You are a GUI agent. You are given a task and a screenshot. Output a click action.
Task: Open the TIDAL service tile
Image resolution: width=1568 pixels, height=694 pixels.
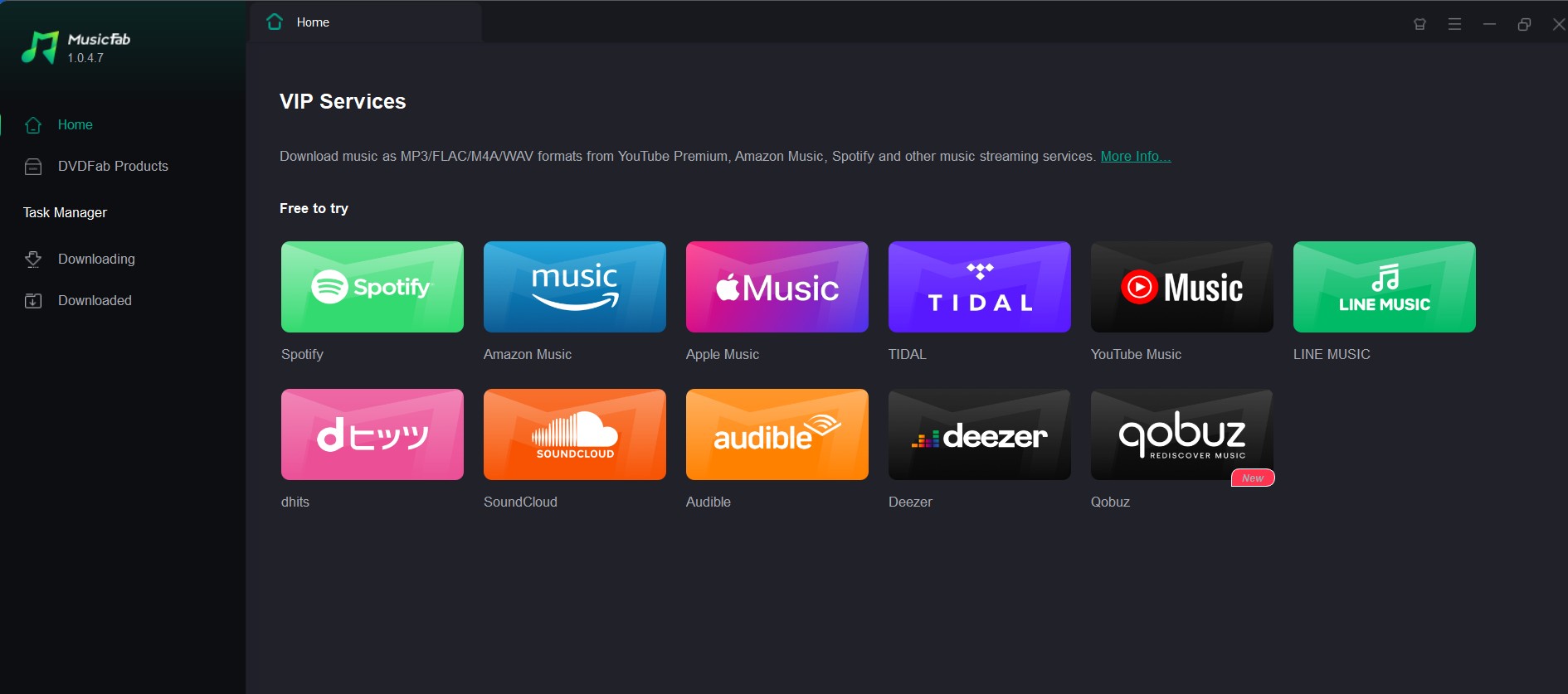click(980, 287)
